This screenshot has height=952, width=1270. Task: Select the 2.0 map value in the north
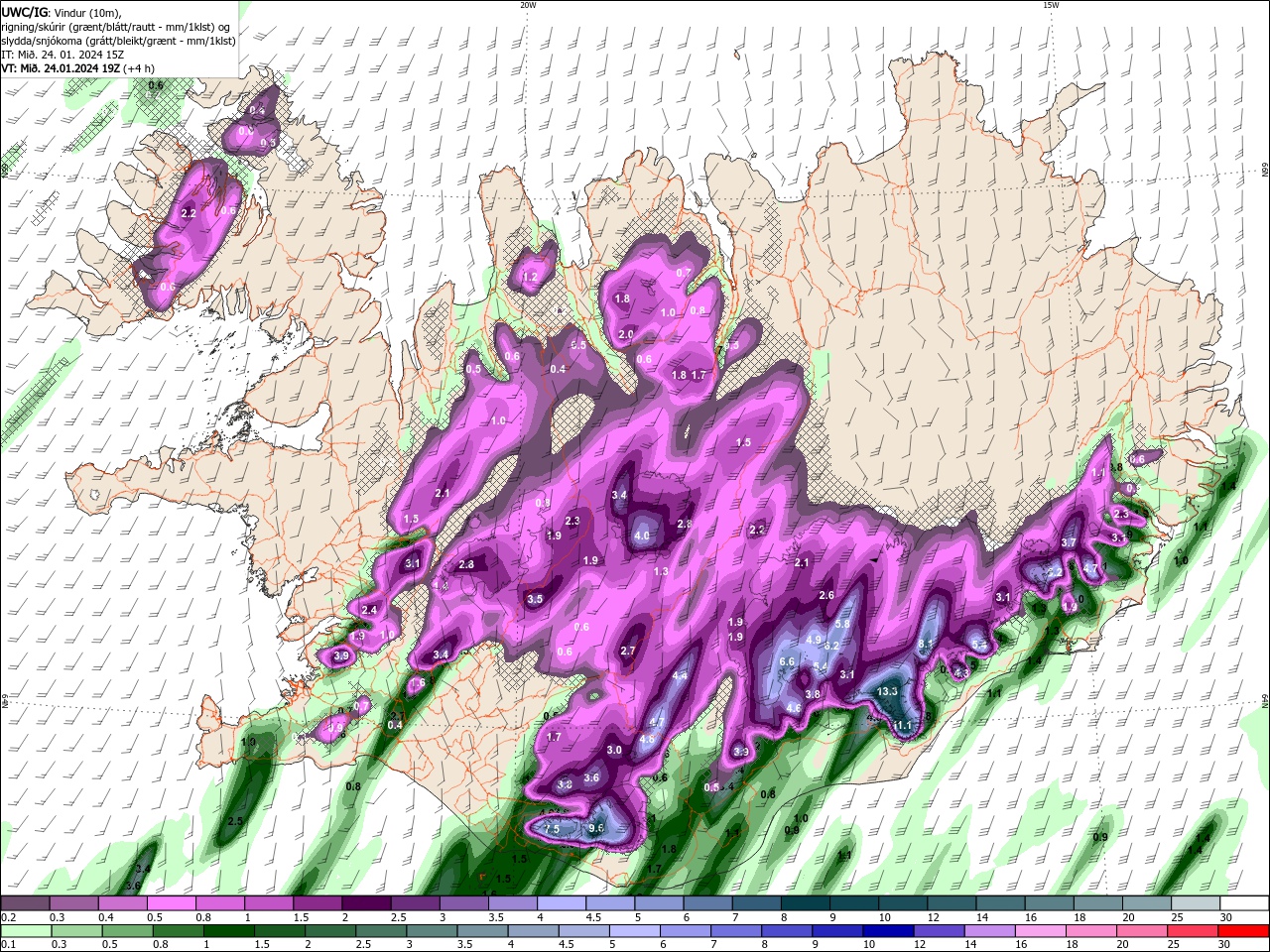(626, 335)
